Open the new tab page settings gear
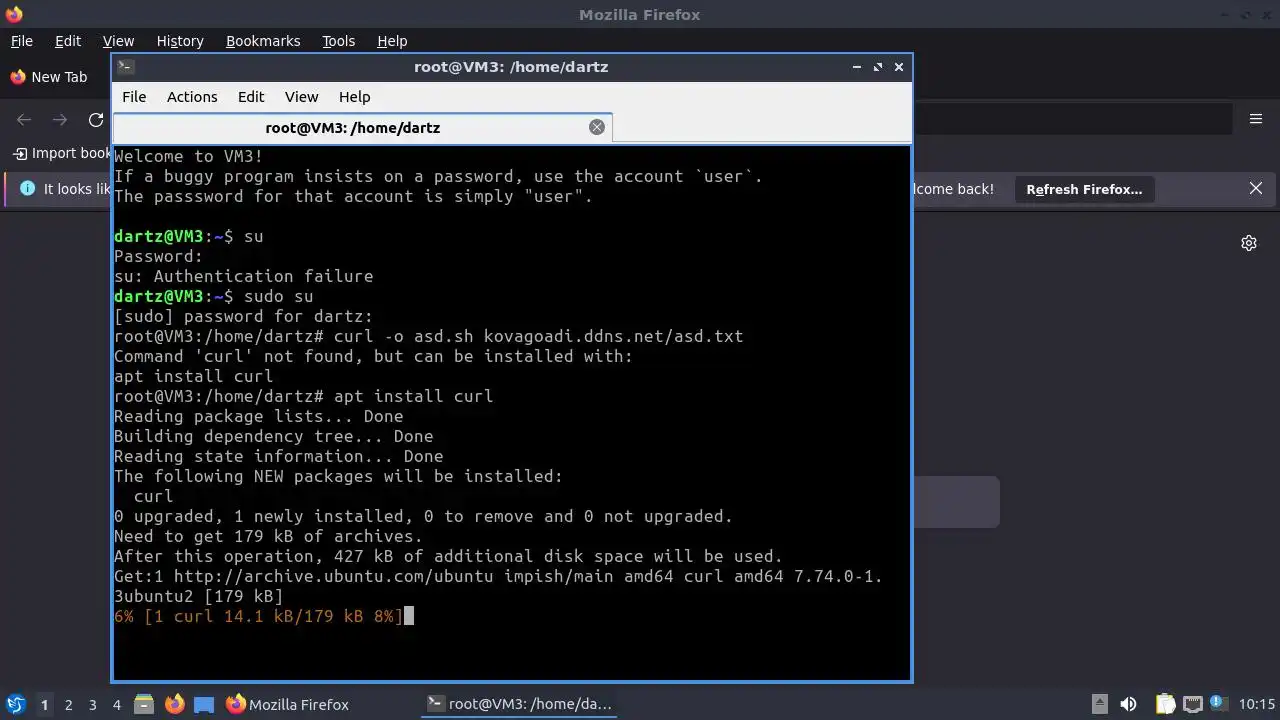Screen dimensions: 1280x720 (1249, 243)
